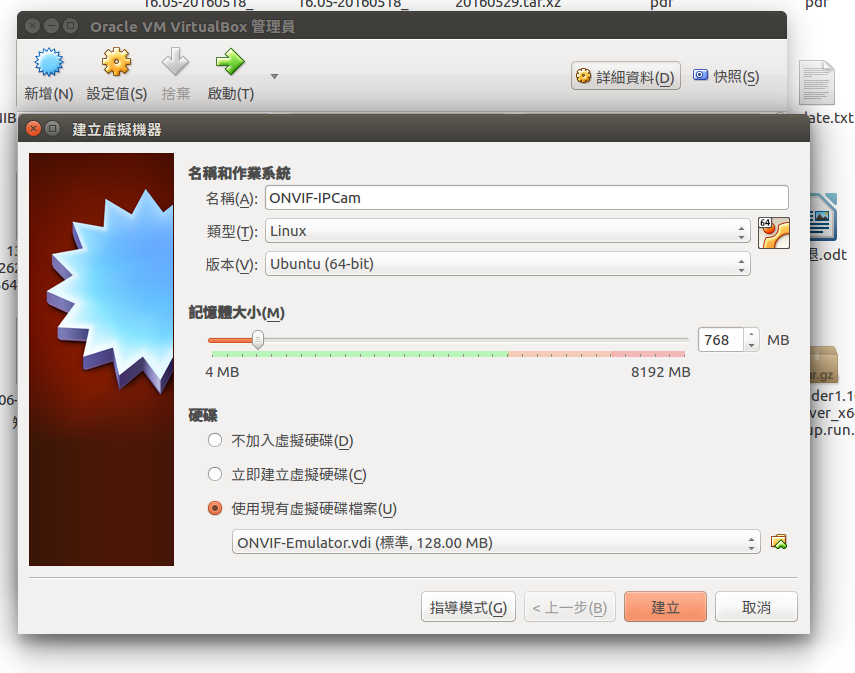This screenshot has height=673, width=855.
Task: Click the Discard (捨棄) toolbar icon
Action: (x=176, y=62)
